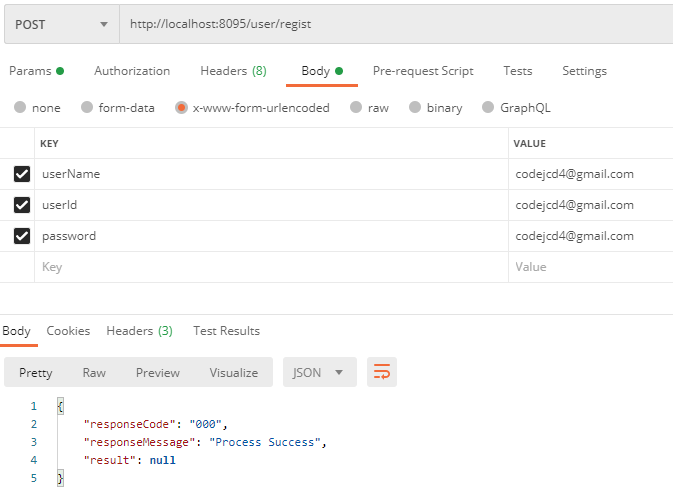Uncheck the password parameter row
Image resolution: width=673 pixels, height=495 pixels.
click(x=22, y=236)
